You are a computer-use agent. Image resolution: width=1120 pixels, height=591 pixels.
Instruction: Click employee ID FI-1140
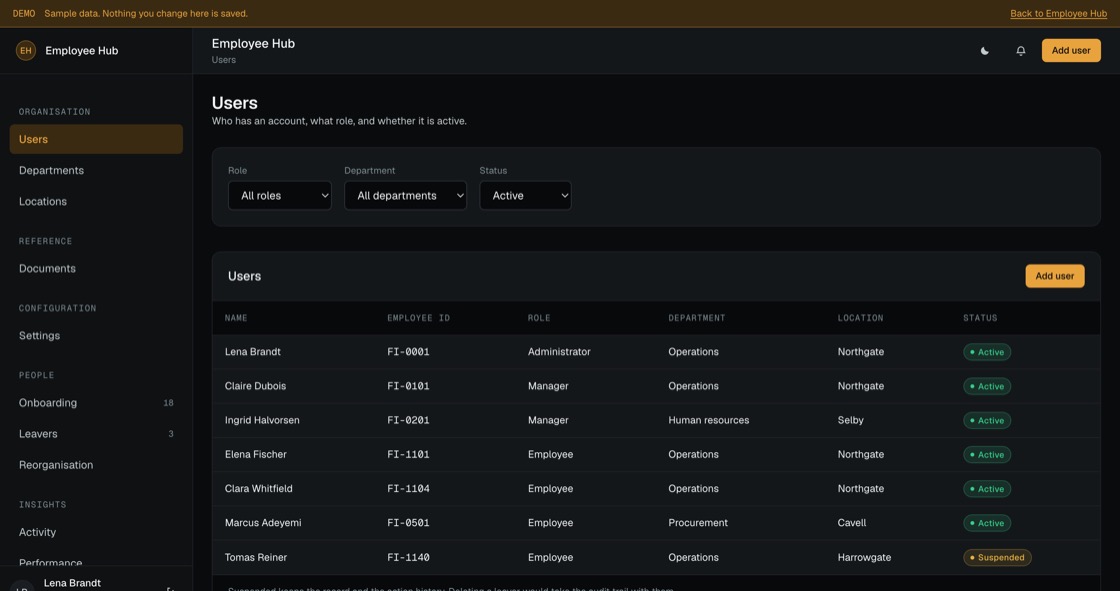[x=408, y=557]
